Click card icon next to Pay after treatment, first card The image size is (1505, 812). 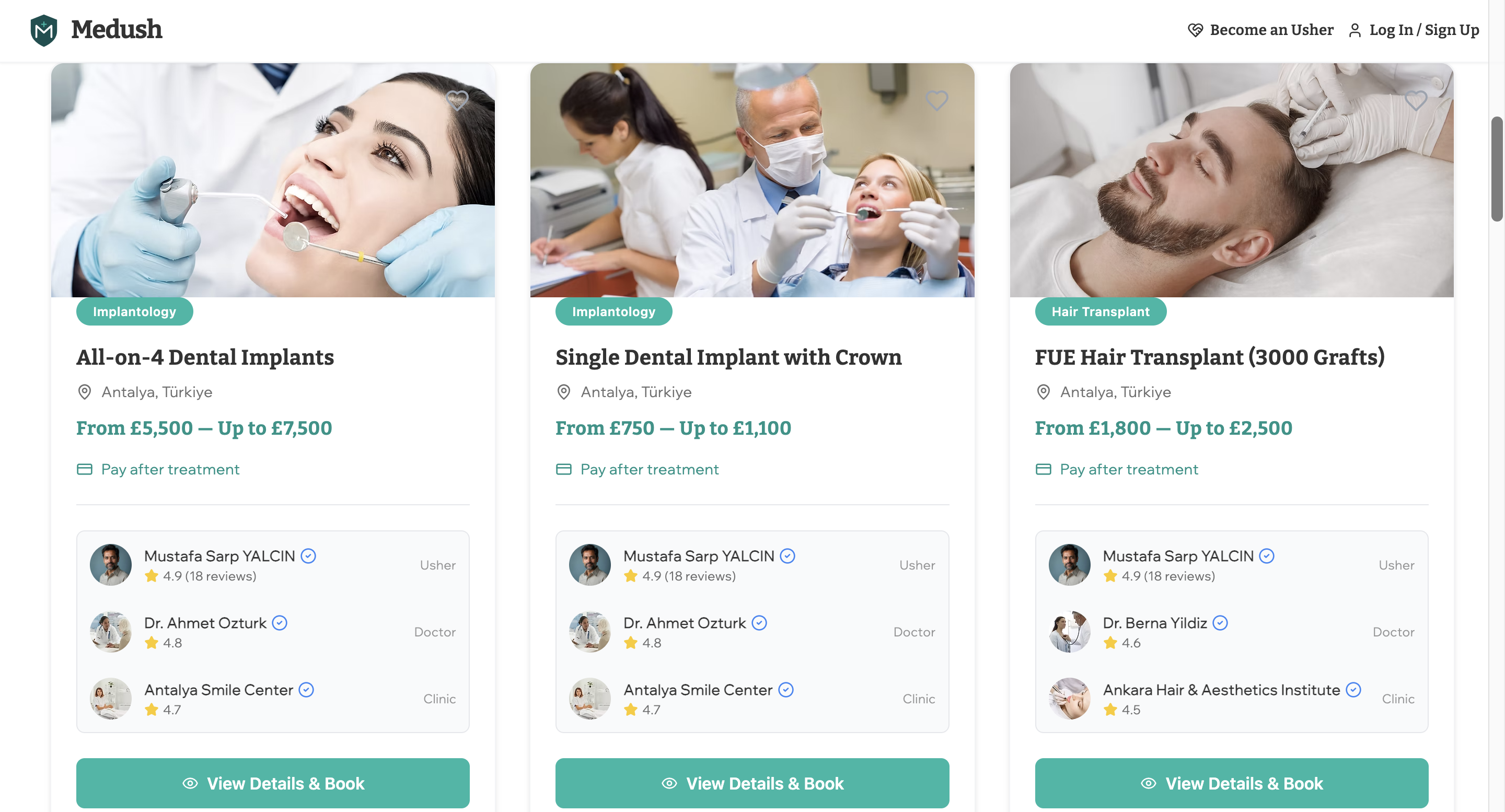coord(85,469)
